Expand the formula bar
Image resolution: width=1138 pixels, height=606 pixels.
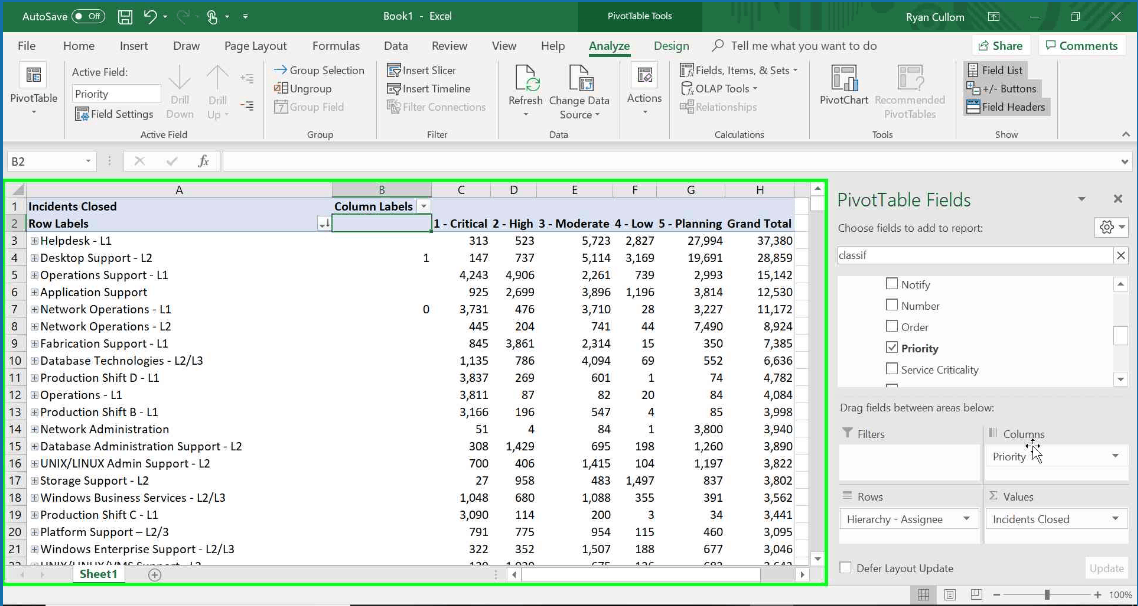click(1125, 161)
